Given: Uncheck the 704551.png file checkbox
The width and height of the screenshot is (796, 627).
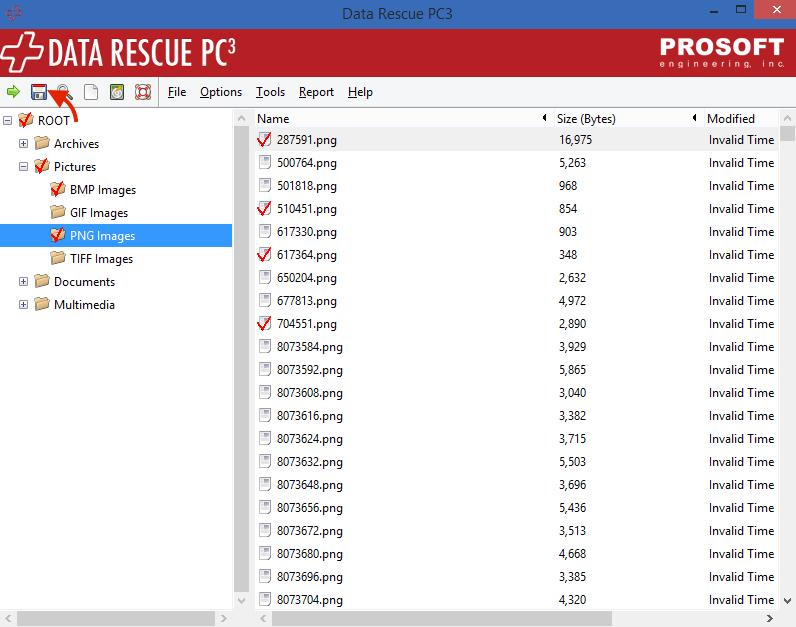Looking at the screenshot, I should tap(264, 323).
